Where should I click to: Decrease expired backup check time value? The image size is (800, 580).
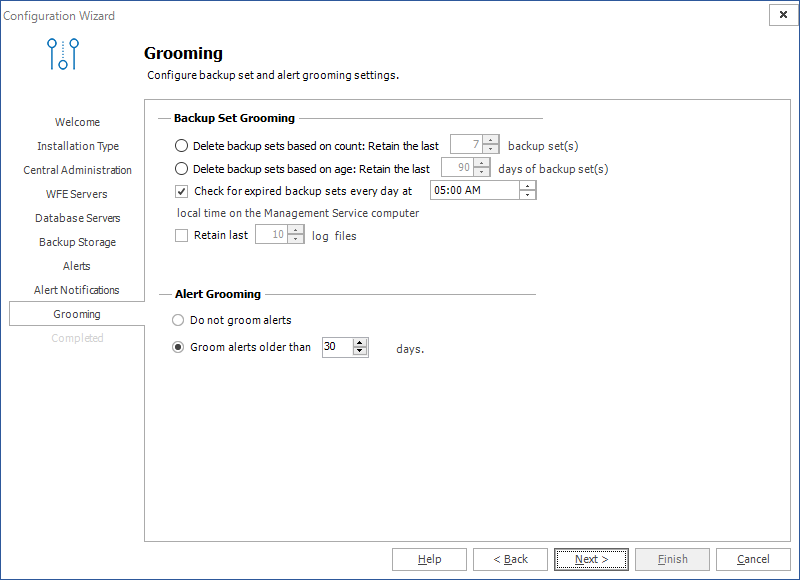pyautogui.click(x=528, y=195)
